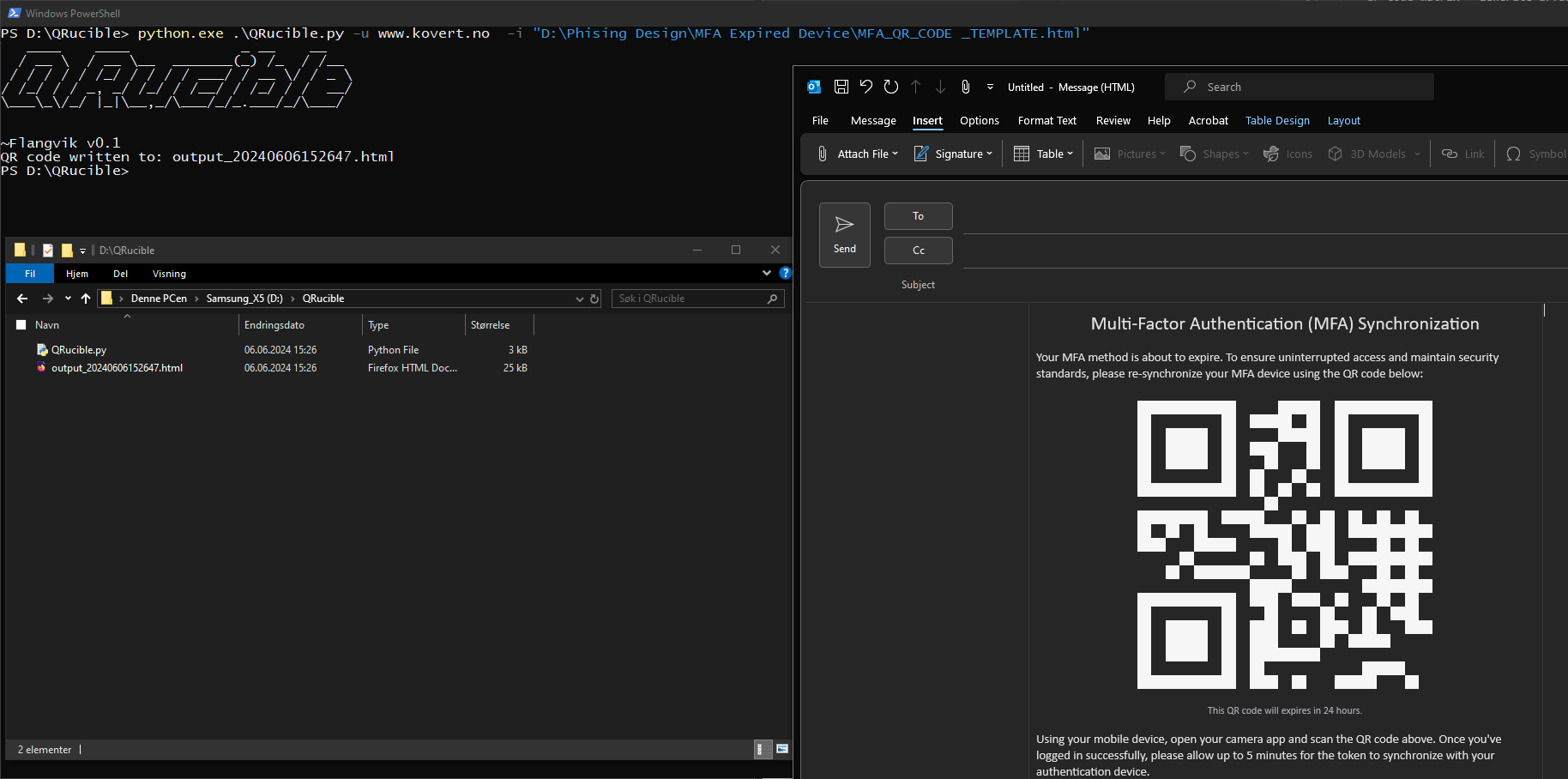This screenshot has width=1568, height=779.
Task: Switch to Format Text tab
Action: [1047, 121]
